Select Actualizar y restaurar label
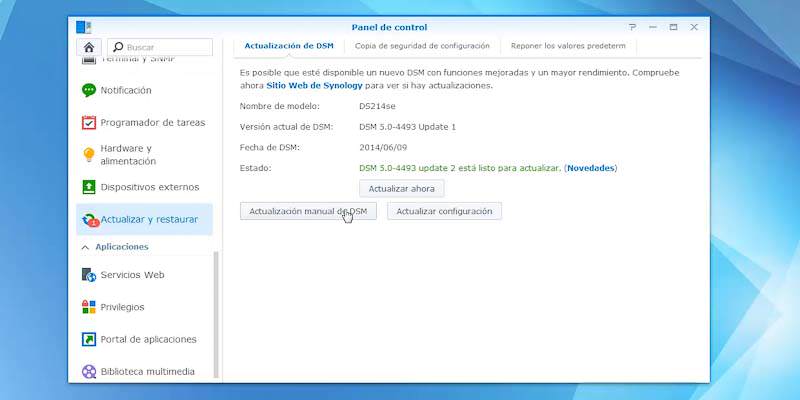The image size is (800, 400). click(149, 219)
